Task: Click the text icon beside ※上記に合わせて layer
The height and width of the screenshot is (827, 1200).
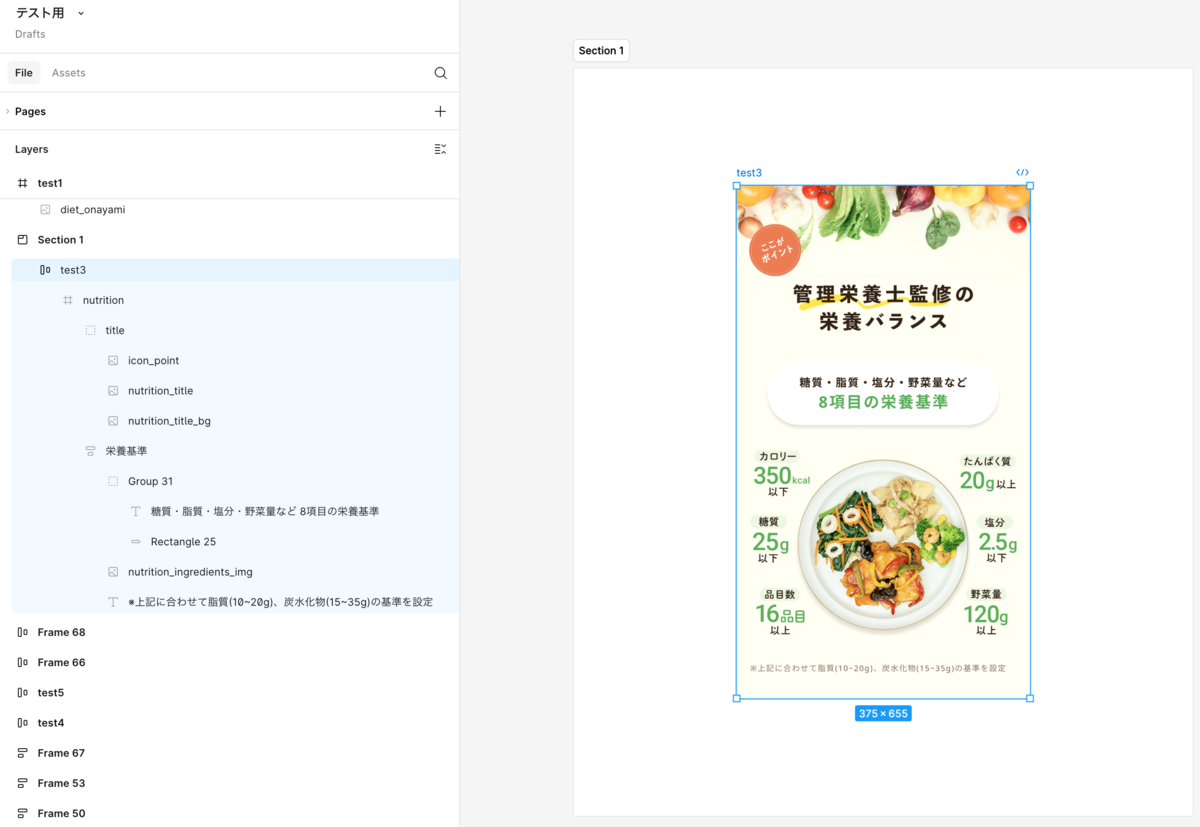Action: [x=113, y=602]
